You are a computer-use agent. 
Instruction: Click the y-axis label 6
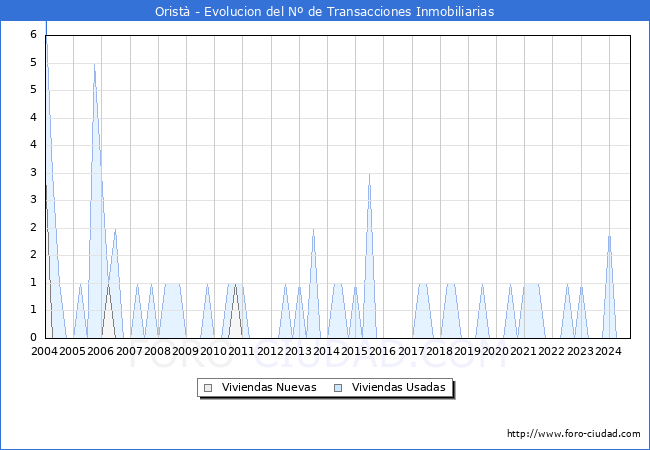[34, 34]
